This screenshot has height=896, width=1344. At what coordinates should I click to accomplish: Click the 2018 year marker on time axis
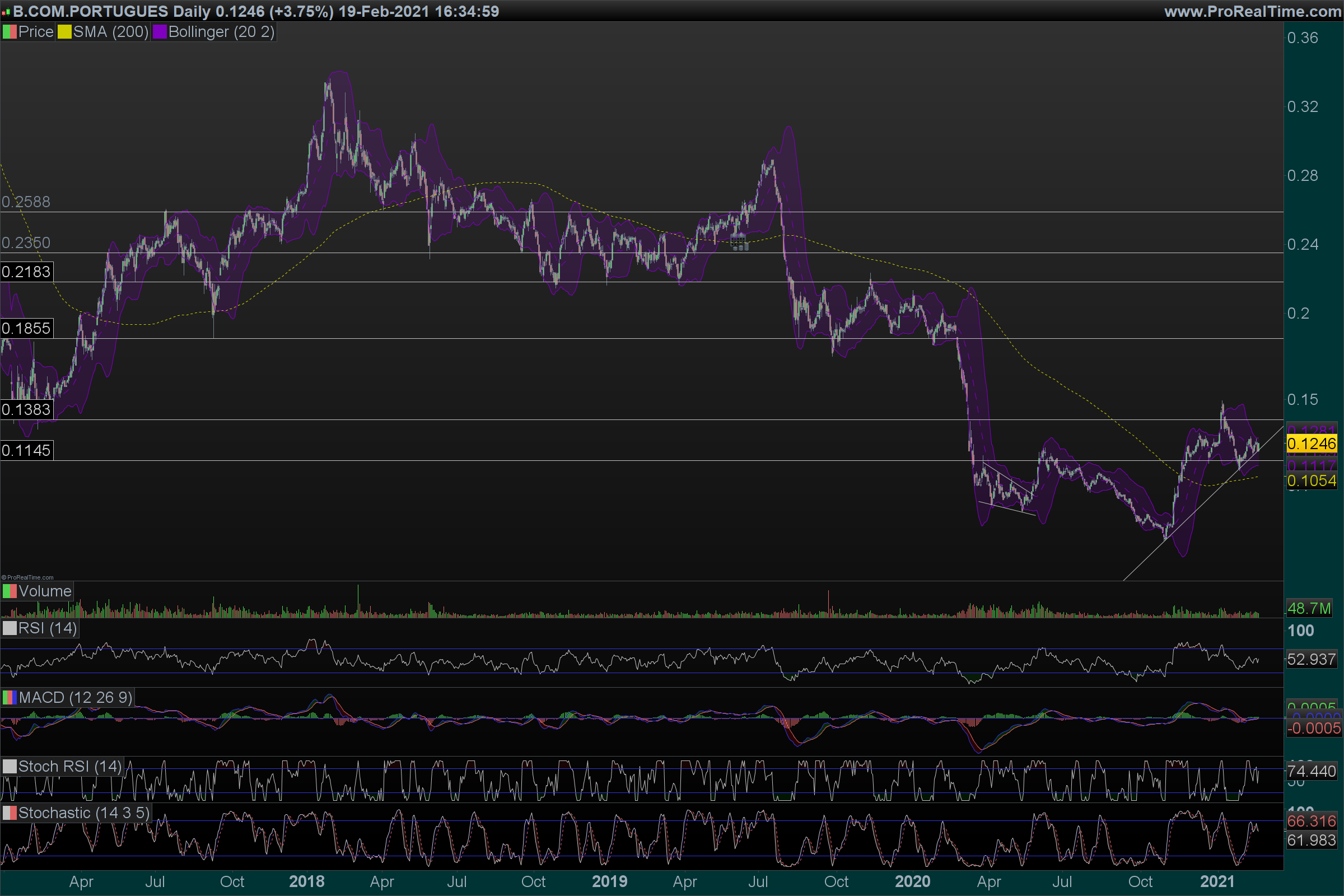click(307, 881)
